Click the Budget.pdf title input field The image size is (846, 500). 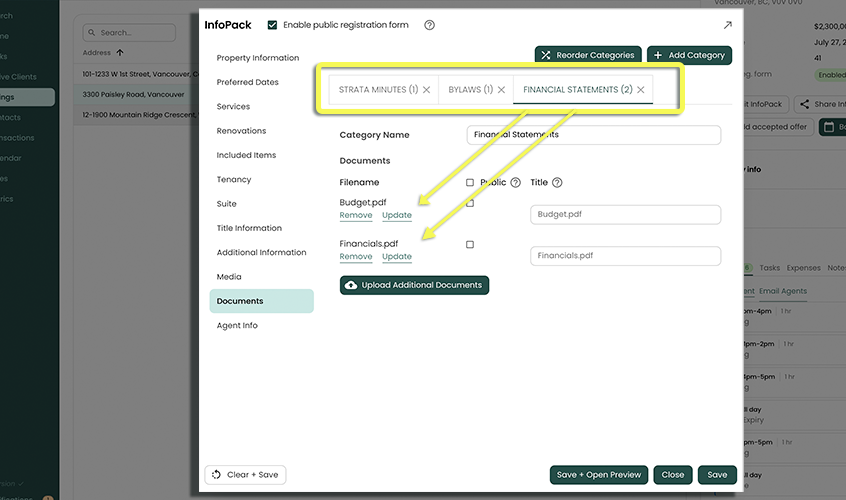click(625, 215)
